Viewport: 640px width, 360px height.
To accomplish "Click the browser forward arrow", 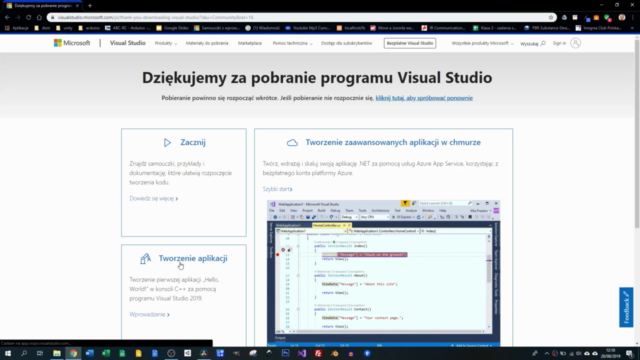I will [x=18, y=17].
